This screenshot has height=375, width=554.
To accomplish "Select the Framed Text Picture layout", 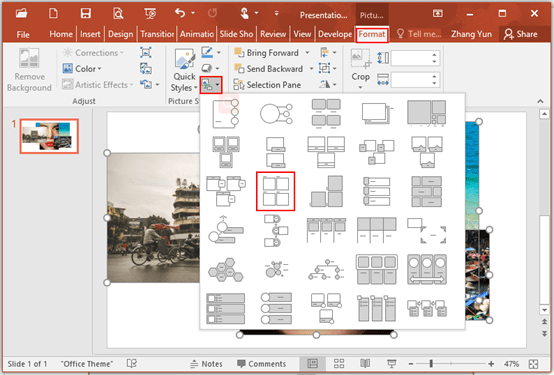I will coord(426,230).
